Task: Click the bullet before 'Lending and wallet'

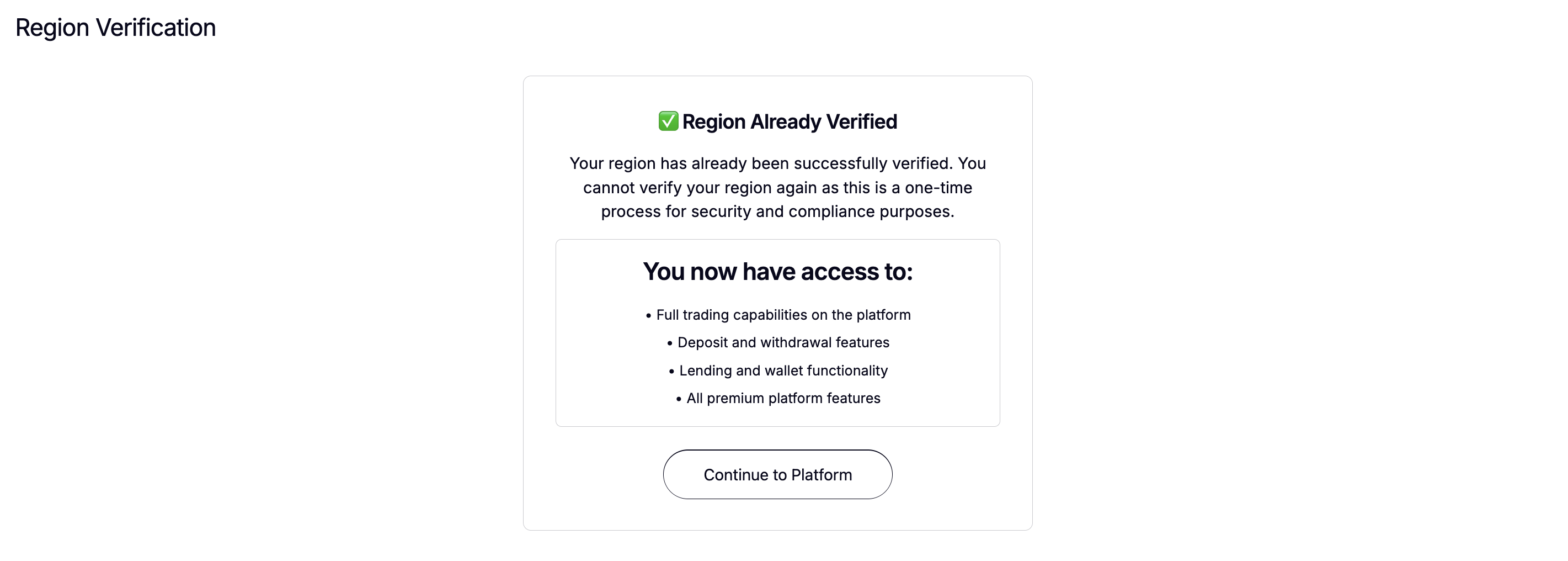Action: click(x=671, y=372)
